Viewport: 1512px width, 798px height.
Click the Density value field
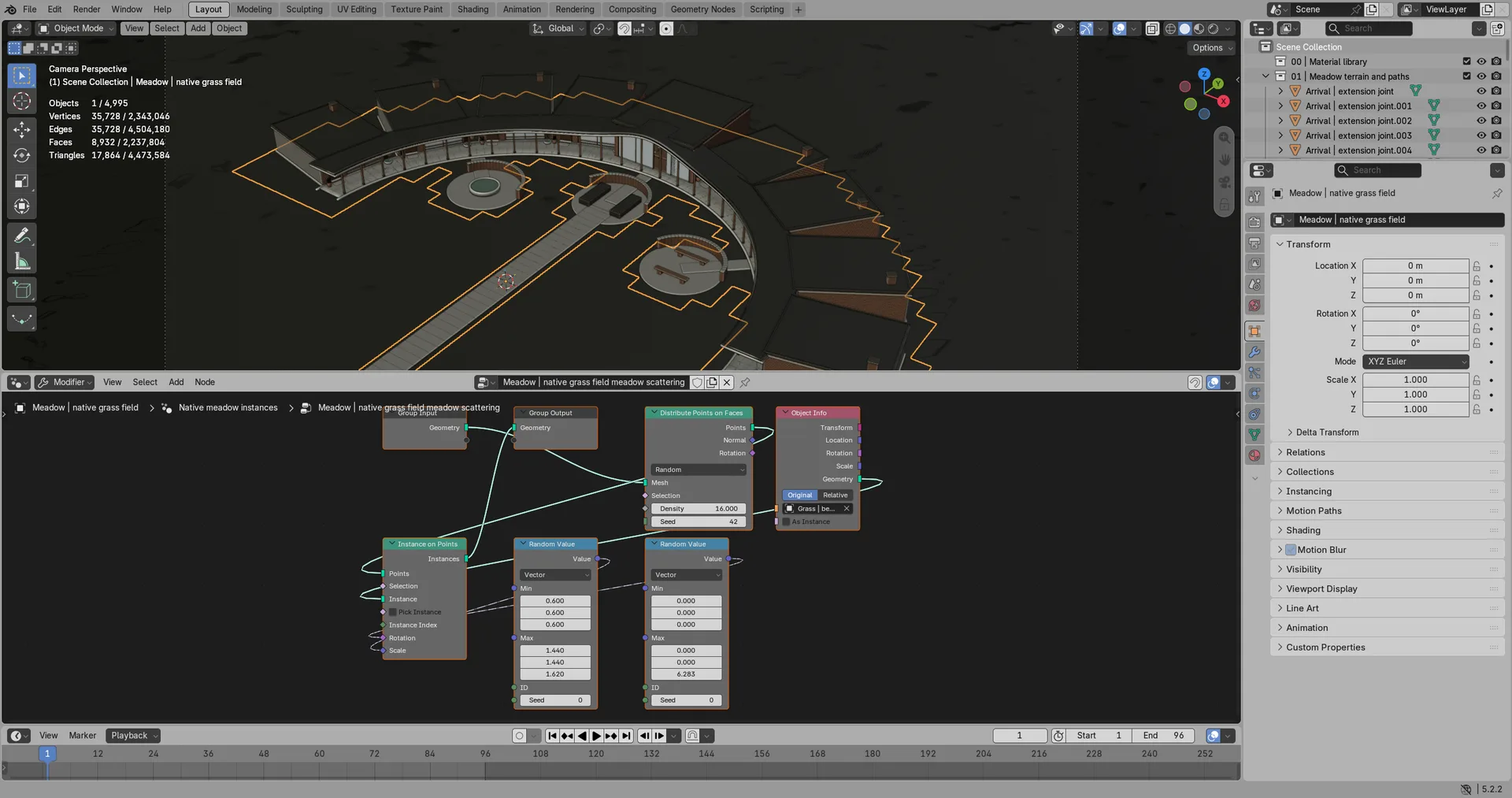pyautogui.click(x=699, y=509)
